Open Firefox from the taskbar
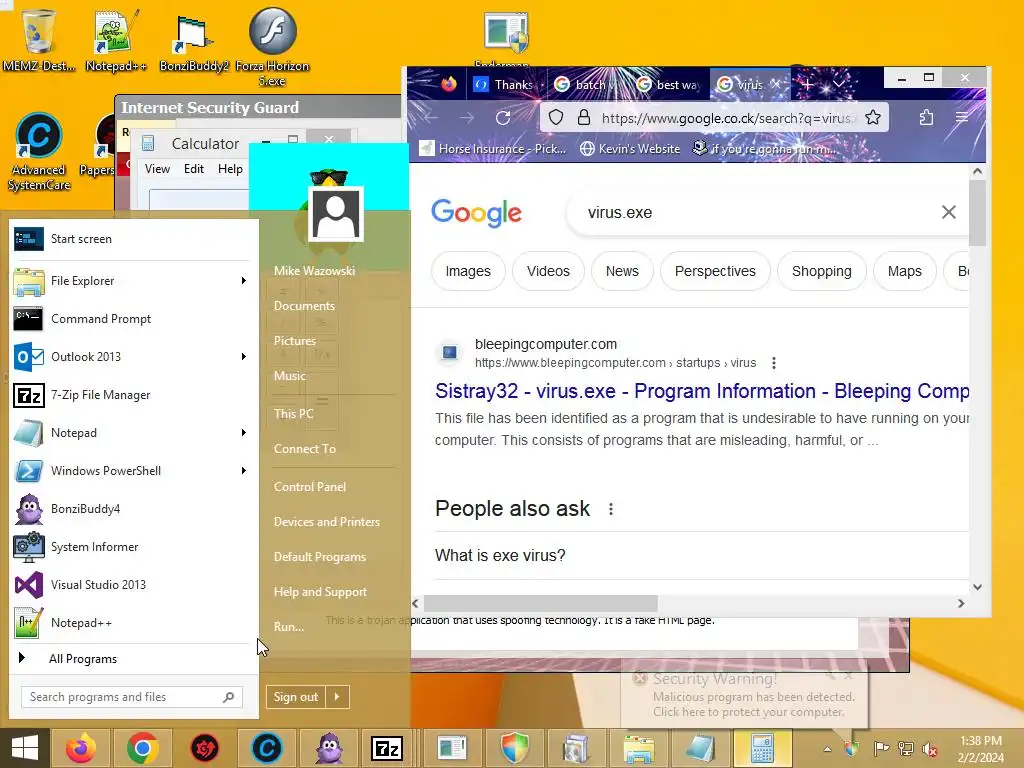1024x768 pixels. (81, 748)
